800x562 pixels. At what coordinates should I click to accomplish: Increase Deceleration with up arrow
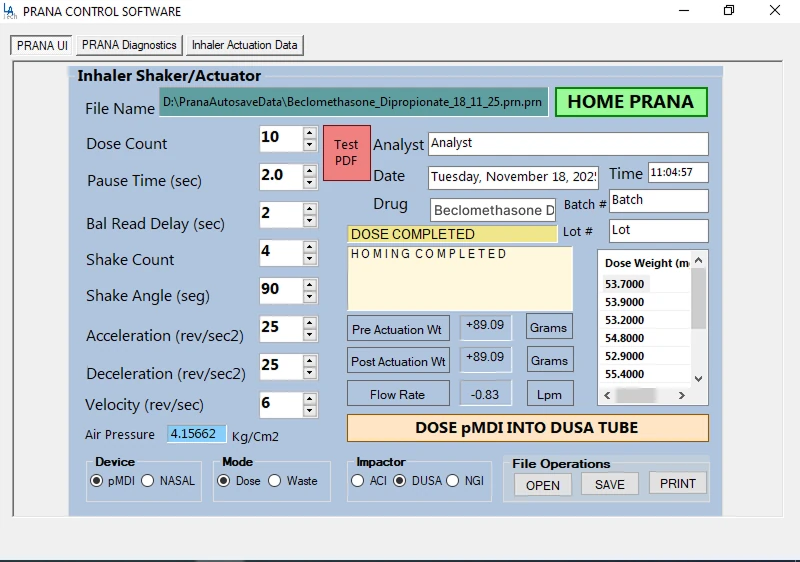click(309, 361)
